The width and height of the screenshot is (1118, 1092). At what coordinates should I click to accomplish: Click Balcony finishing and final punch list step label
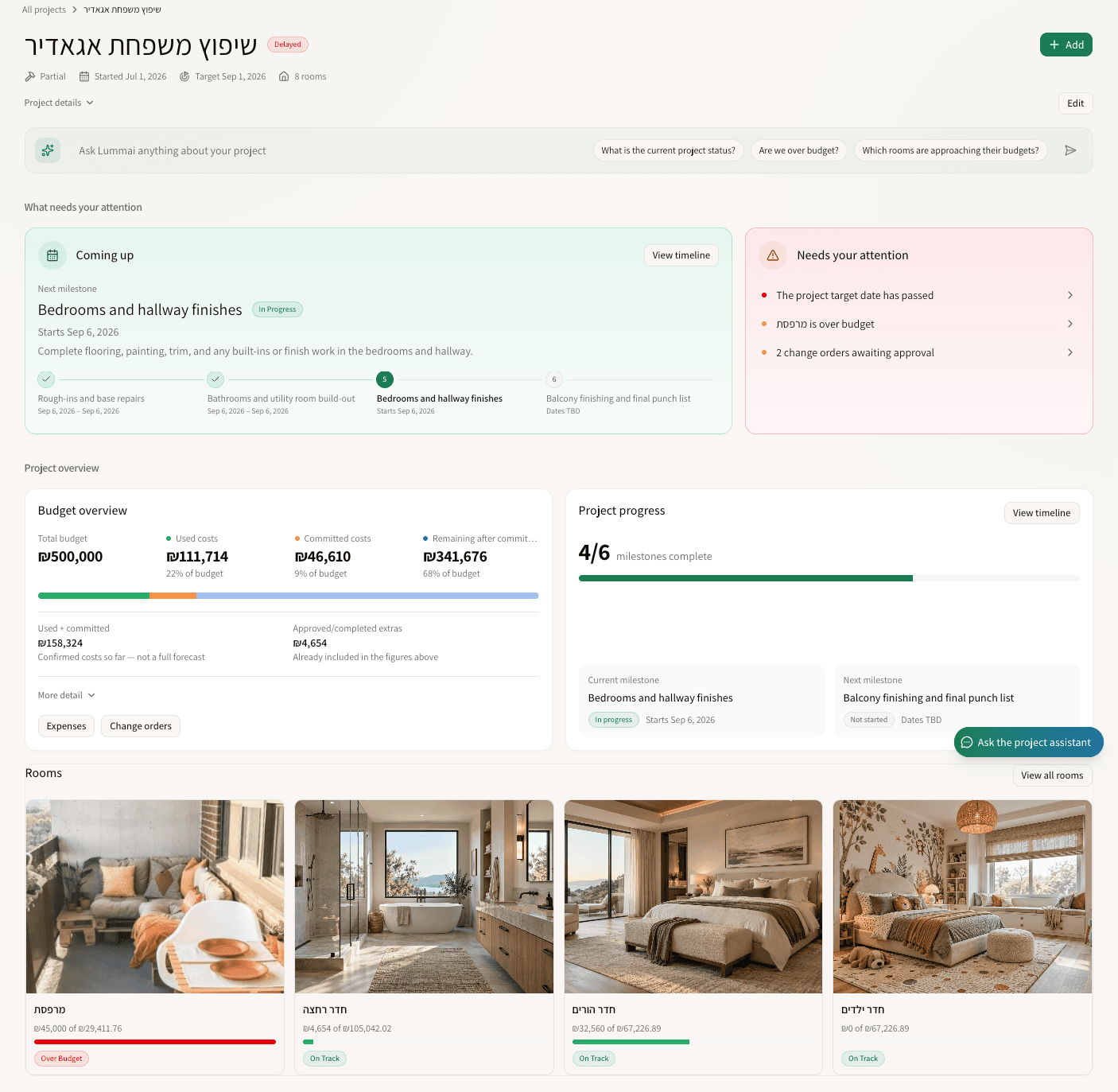[x=618, y=398]
